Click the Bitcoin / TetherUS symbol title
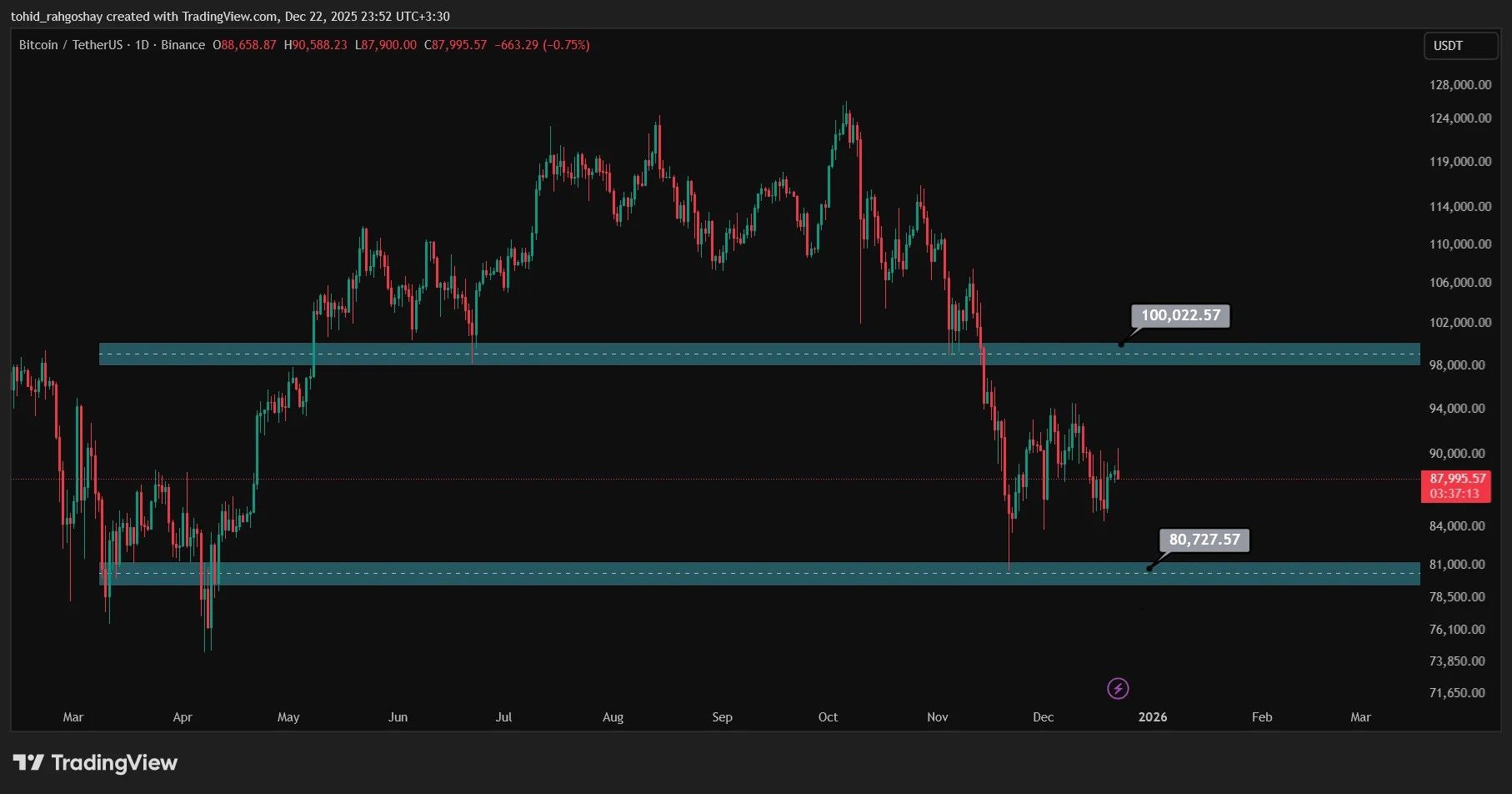The width and height of the screenshot is (1512, 794). click(x=71, y=45)
